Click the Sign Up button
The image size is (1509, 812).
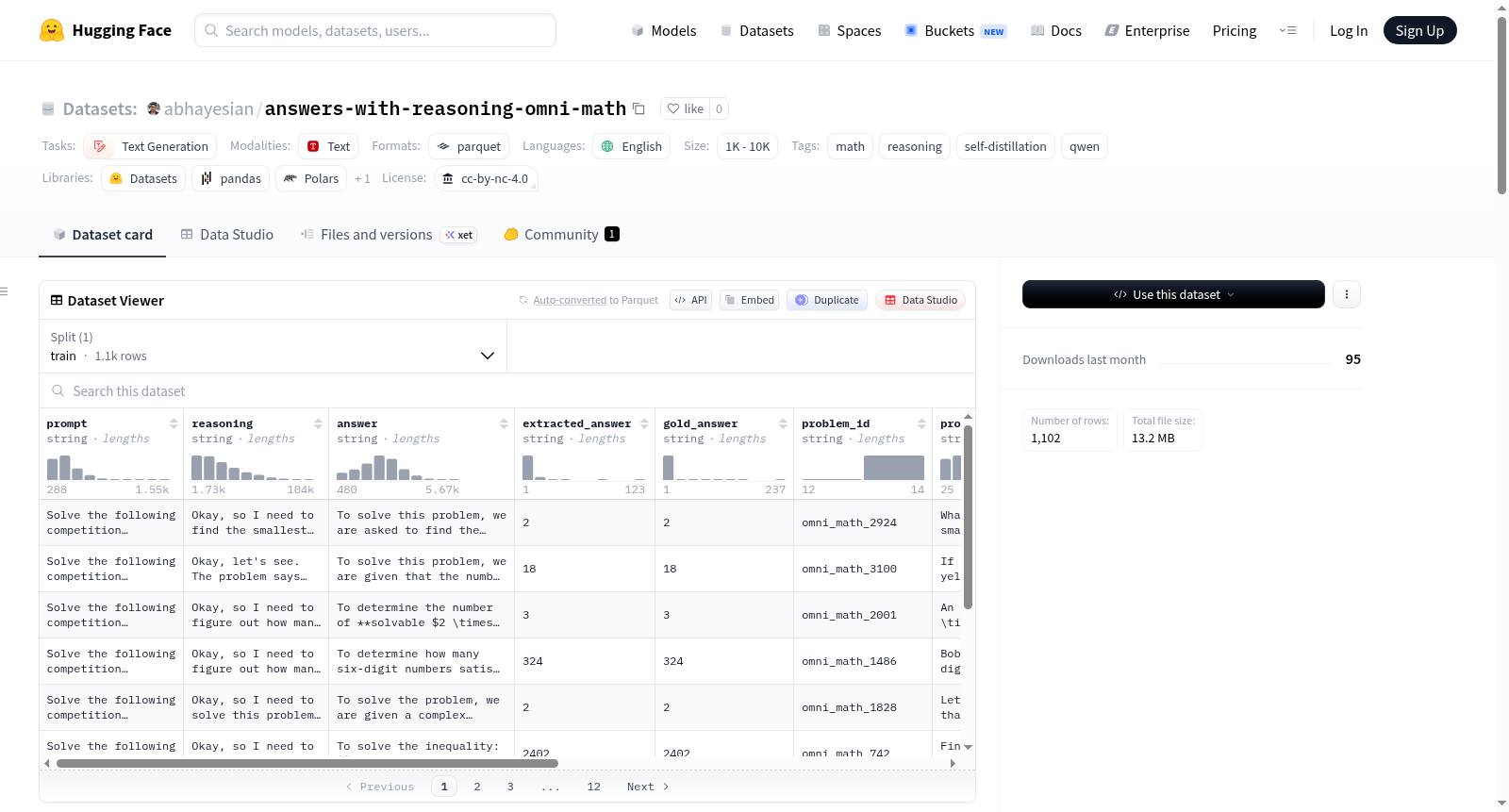tap(1419, 30)
